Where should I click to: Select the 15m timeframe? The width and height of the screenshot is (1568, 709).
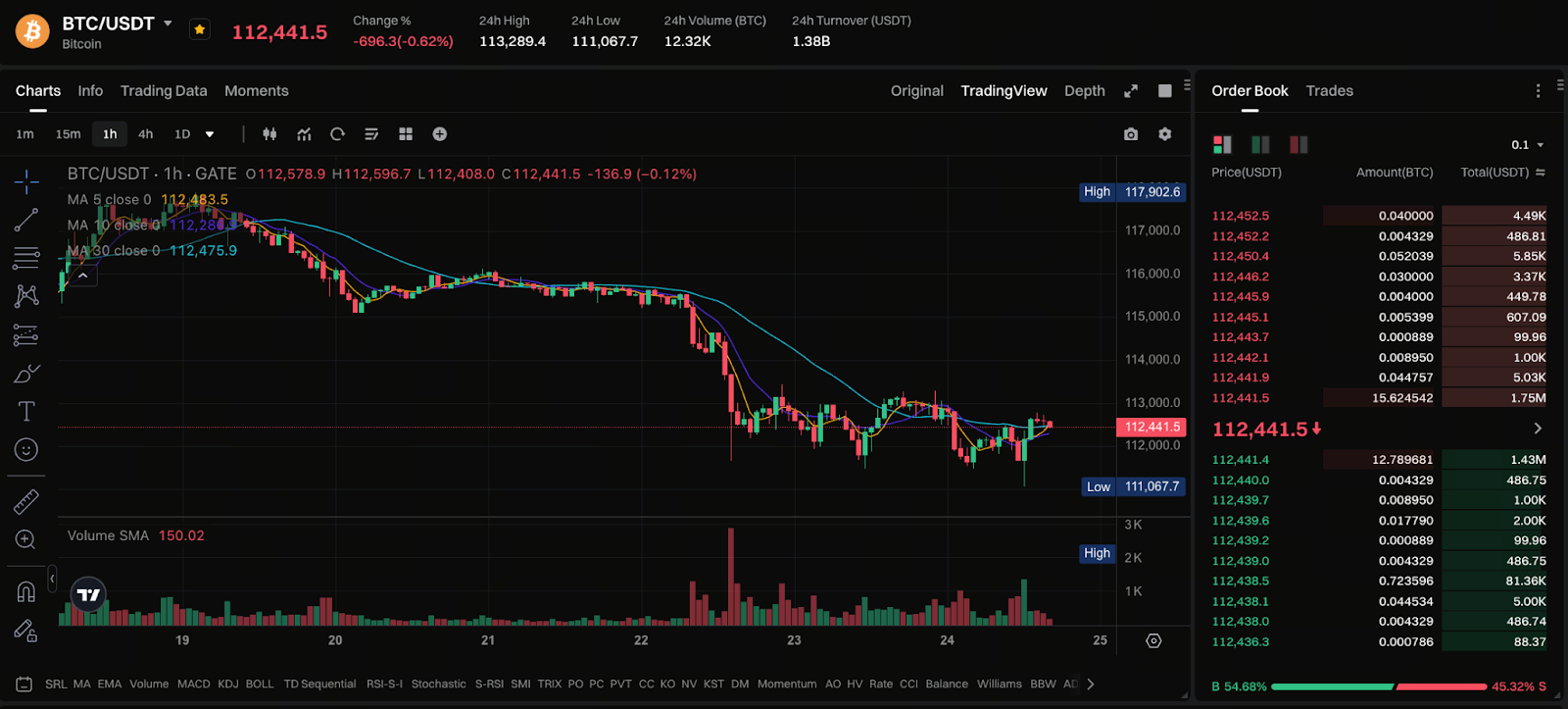pyautogui.click(x=69, y=134)
